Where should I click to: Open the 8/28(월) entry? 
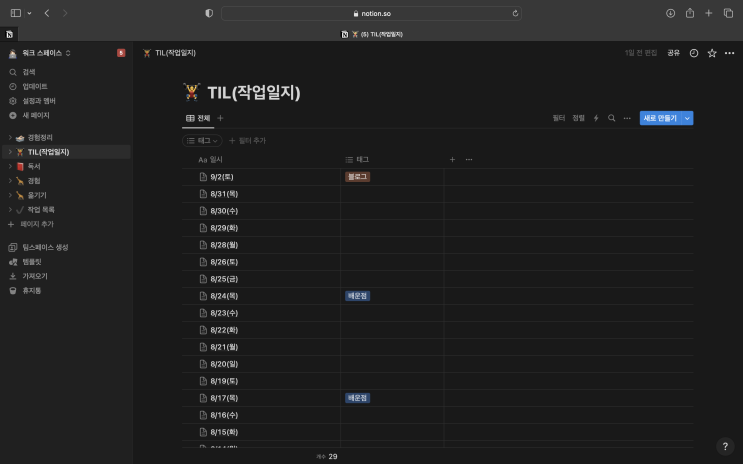click(x=224, y=245)
